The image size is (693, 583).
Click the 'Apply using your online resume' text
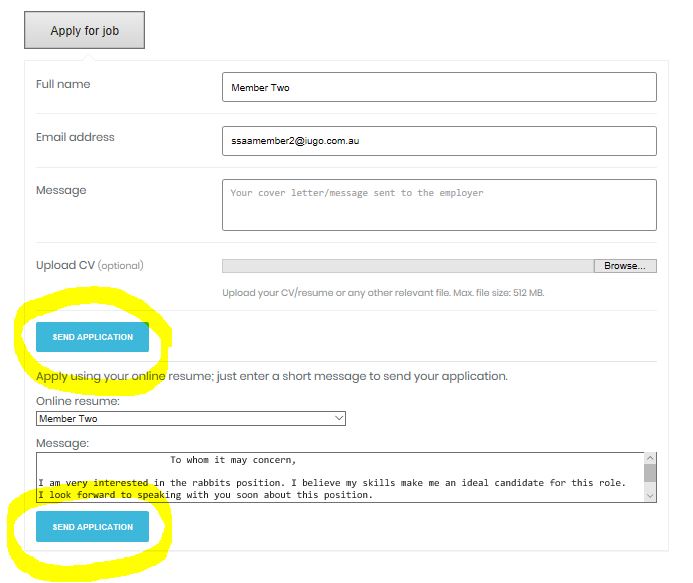pyautogui.click(x=271, y=376)
